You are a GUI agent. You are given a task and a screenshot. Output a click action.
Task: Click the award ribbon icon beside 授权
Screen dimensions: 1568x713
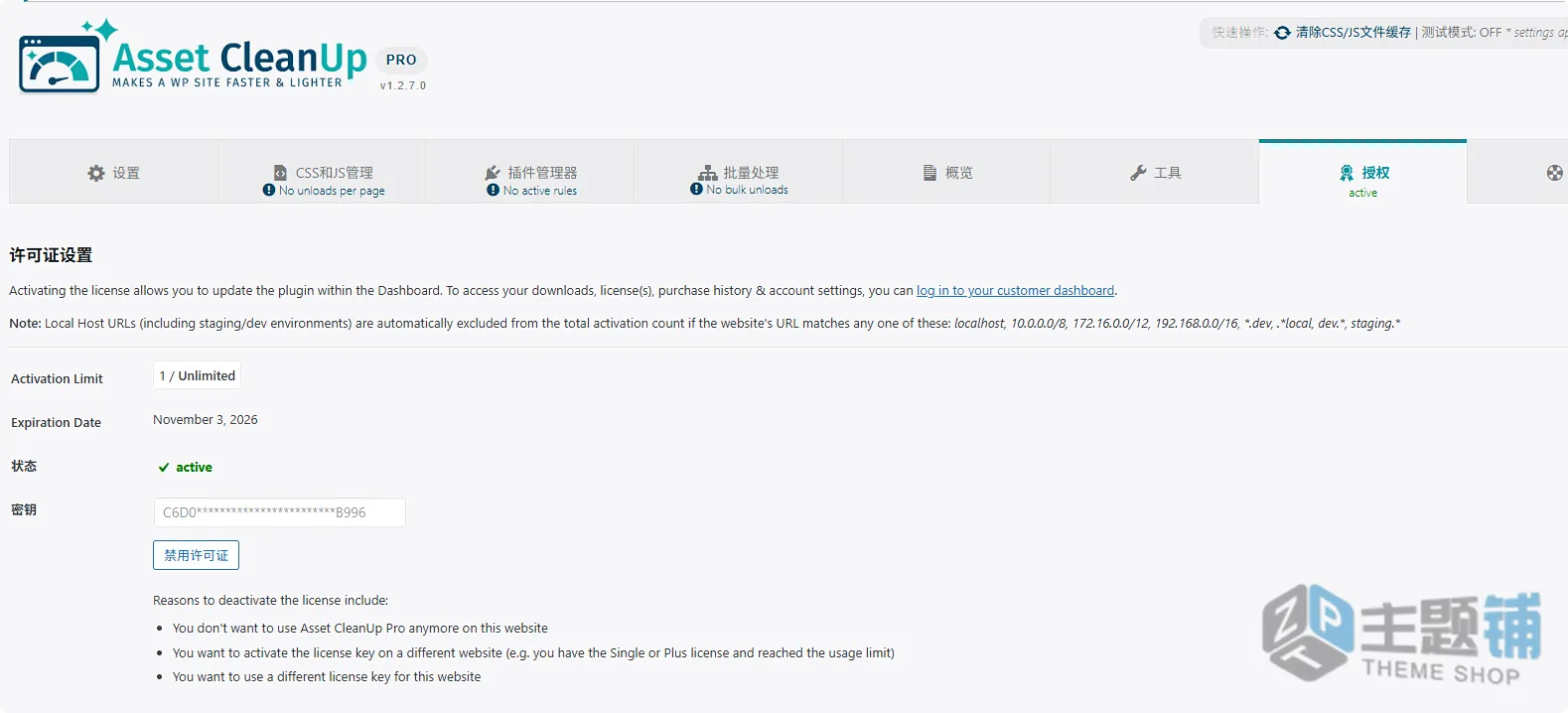(x=1347, y=173)
